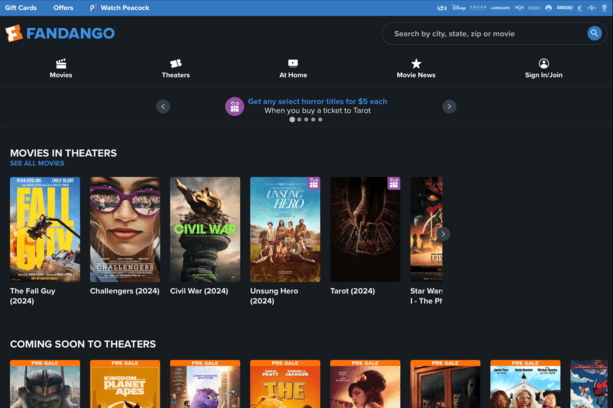Image resolution: width=613 pixels, height=408 pixels.
Task: Open the At Home screen icon
Action: coord(293,63)
